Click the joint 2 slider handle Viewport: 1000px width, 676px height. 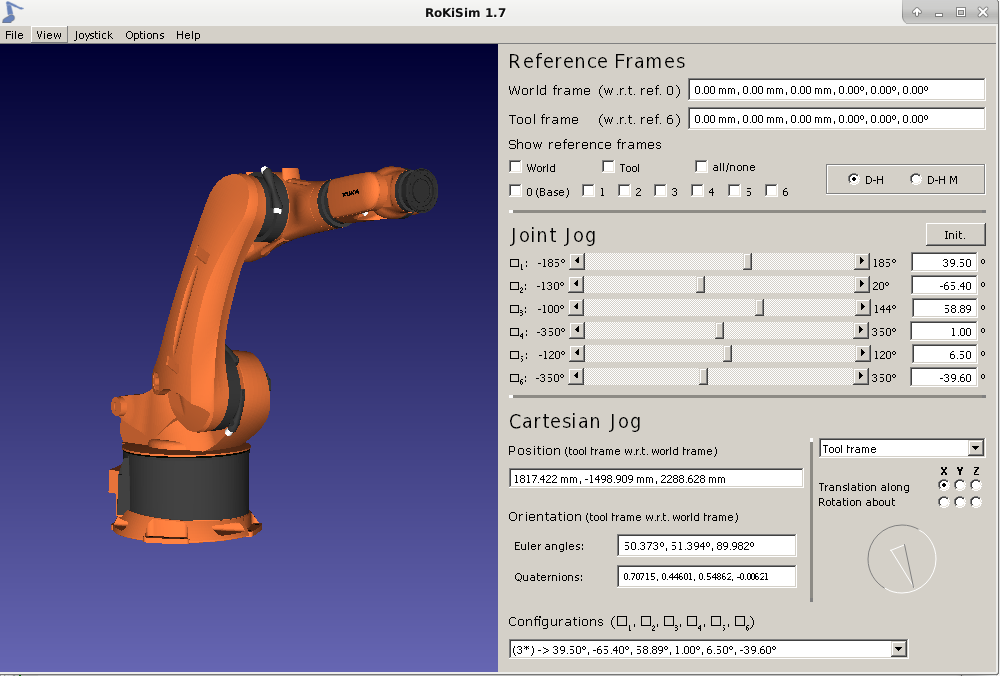(x=700, y=284)
